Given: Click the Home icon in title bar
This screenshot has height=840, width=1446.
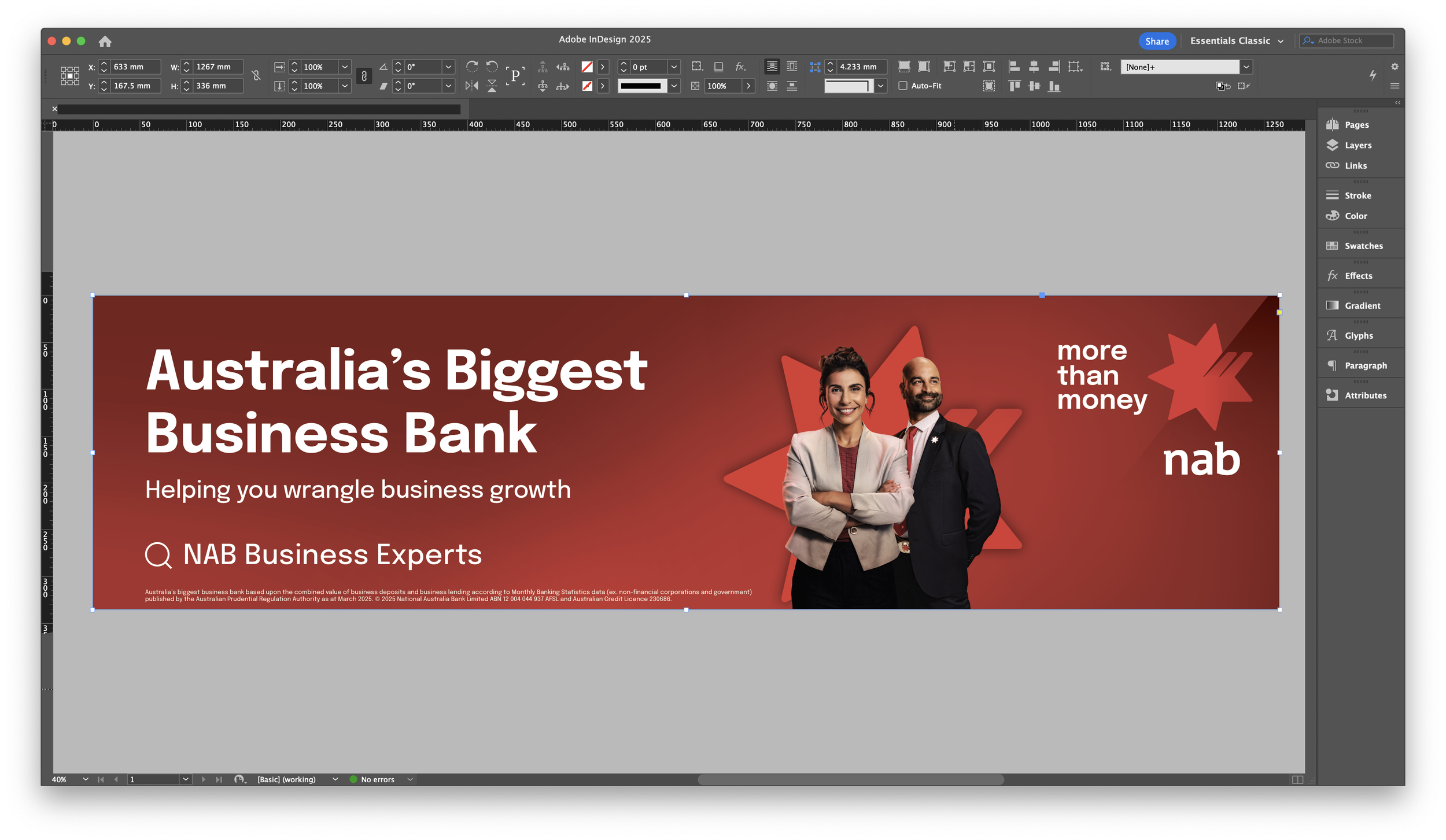Looking at the screenshot, I should pos(105,41).
